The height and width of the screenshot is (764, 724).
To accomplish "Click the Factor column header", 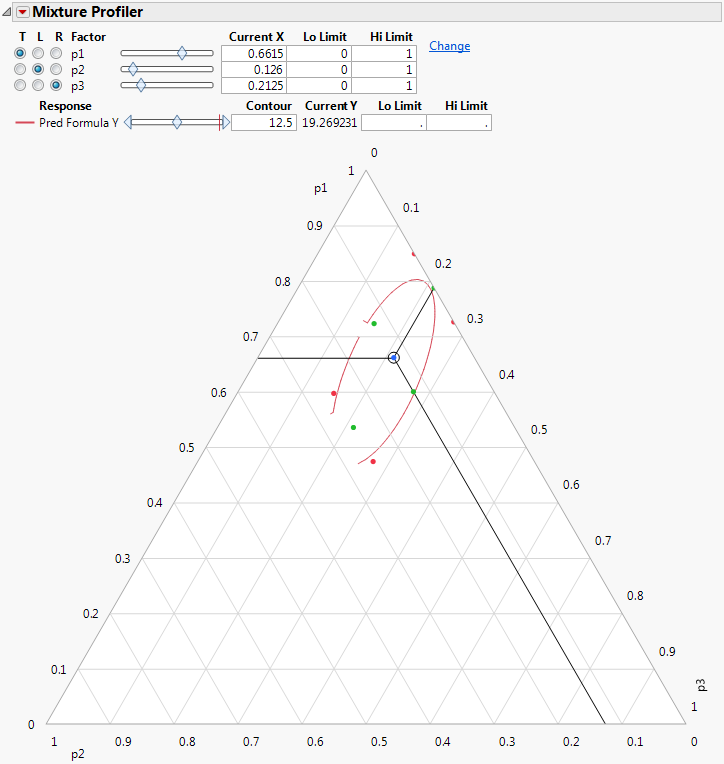I will [x=88, y=37].
